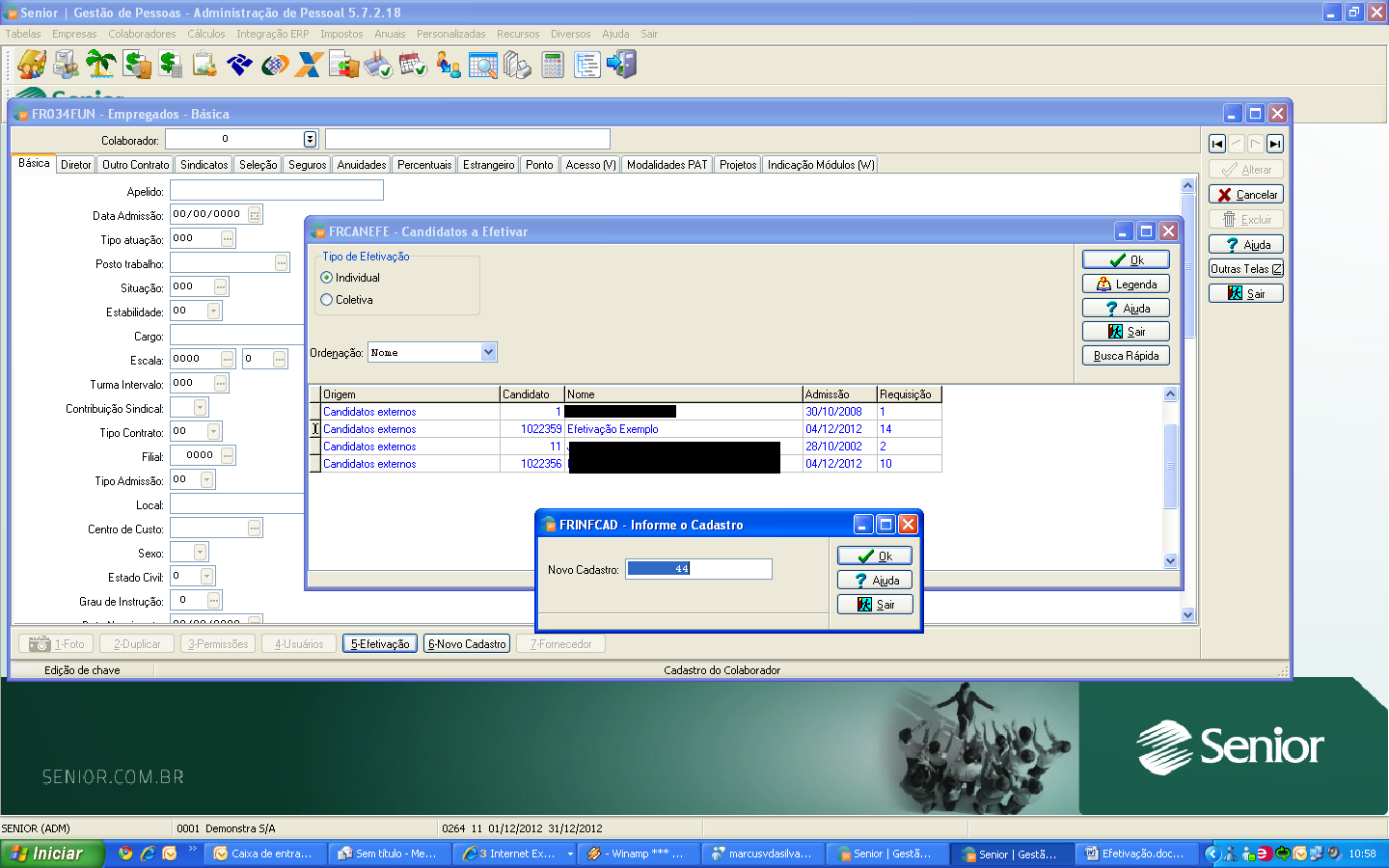Screen dimensions: 1389x868
Task: Open the Ordenação dropdown
Action: pos(488,352)
